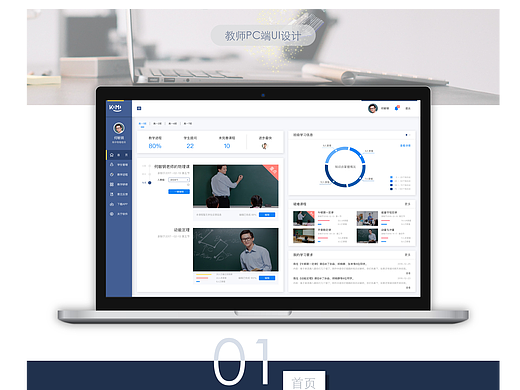Image resolution: width=520 pixels, height=390 pixels.
Task: Select the first active blue class tab
Action: 142,124
